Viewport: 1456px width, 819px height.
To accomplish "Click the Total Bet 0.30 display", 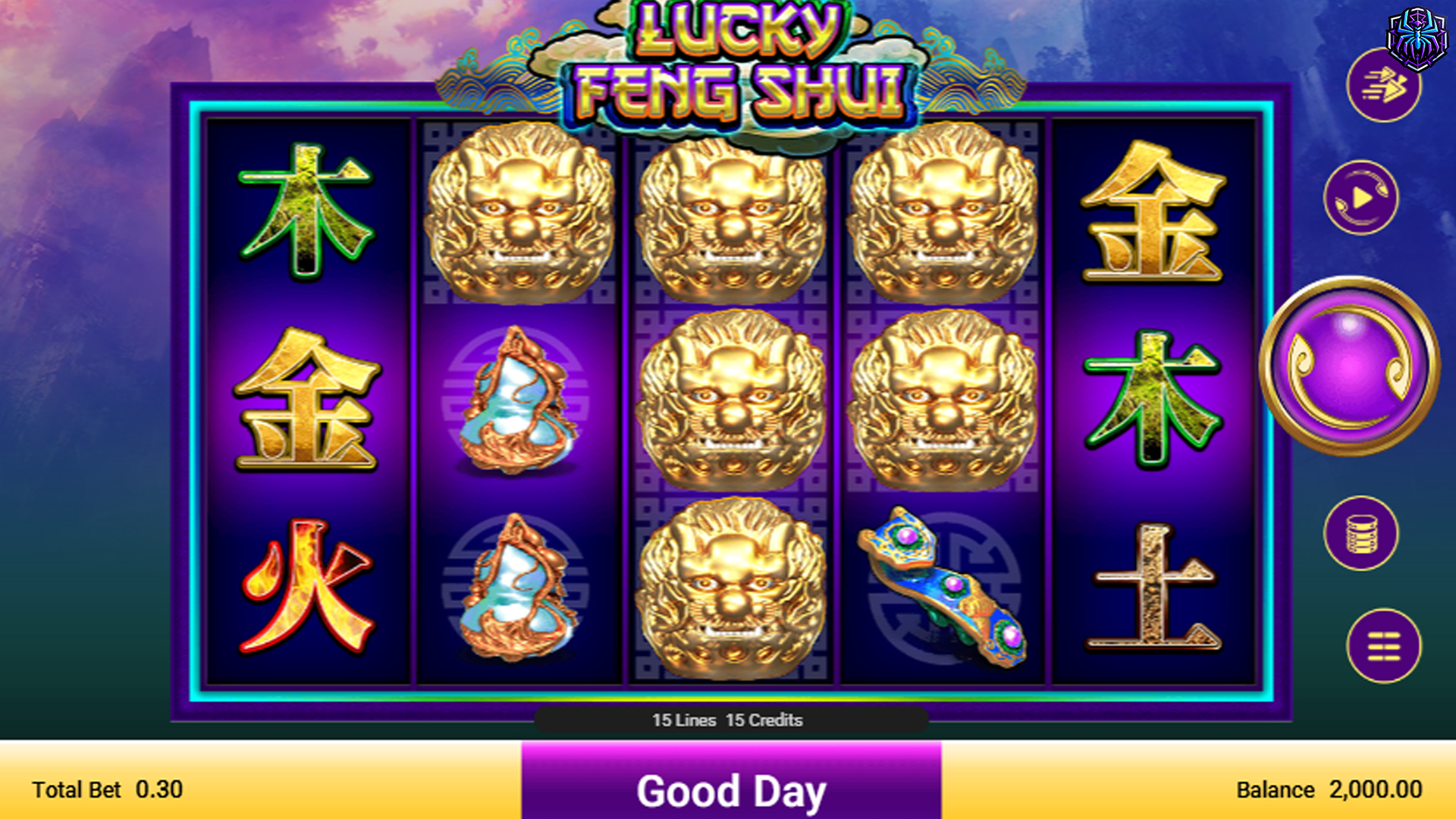I will point(107,789).
